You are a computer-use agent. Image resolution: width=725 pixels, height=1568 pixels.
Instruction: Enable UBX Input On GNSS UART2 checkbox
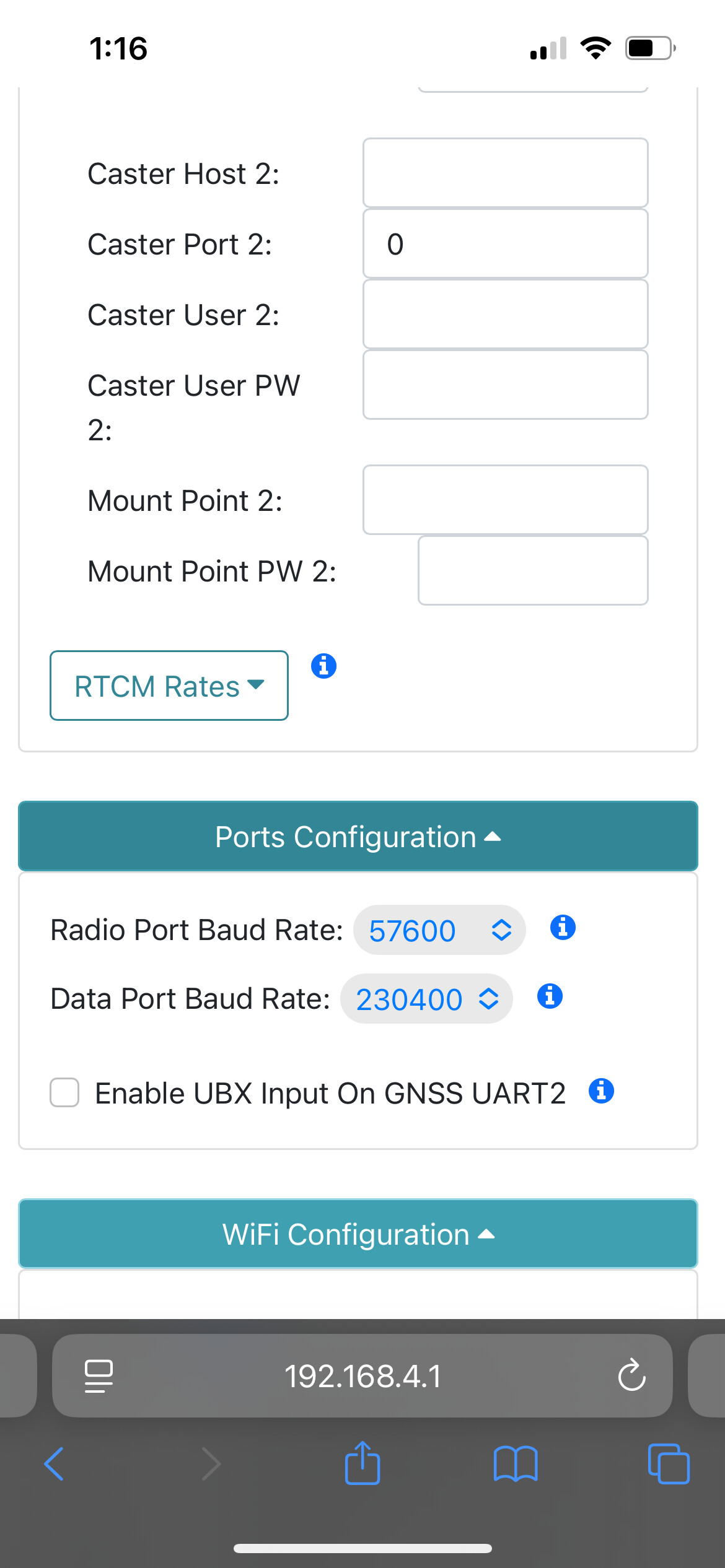click(64, 1092)
